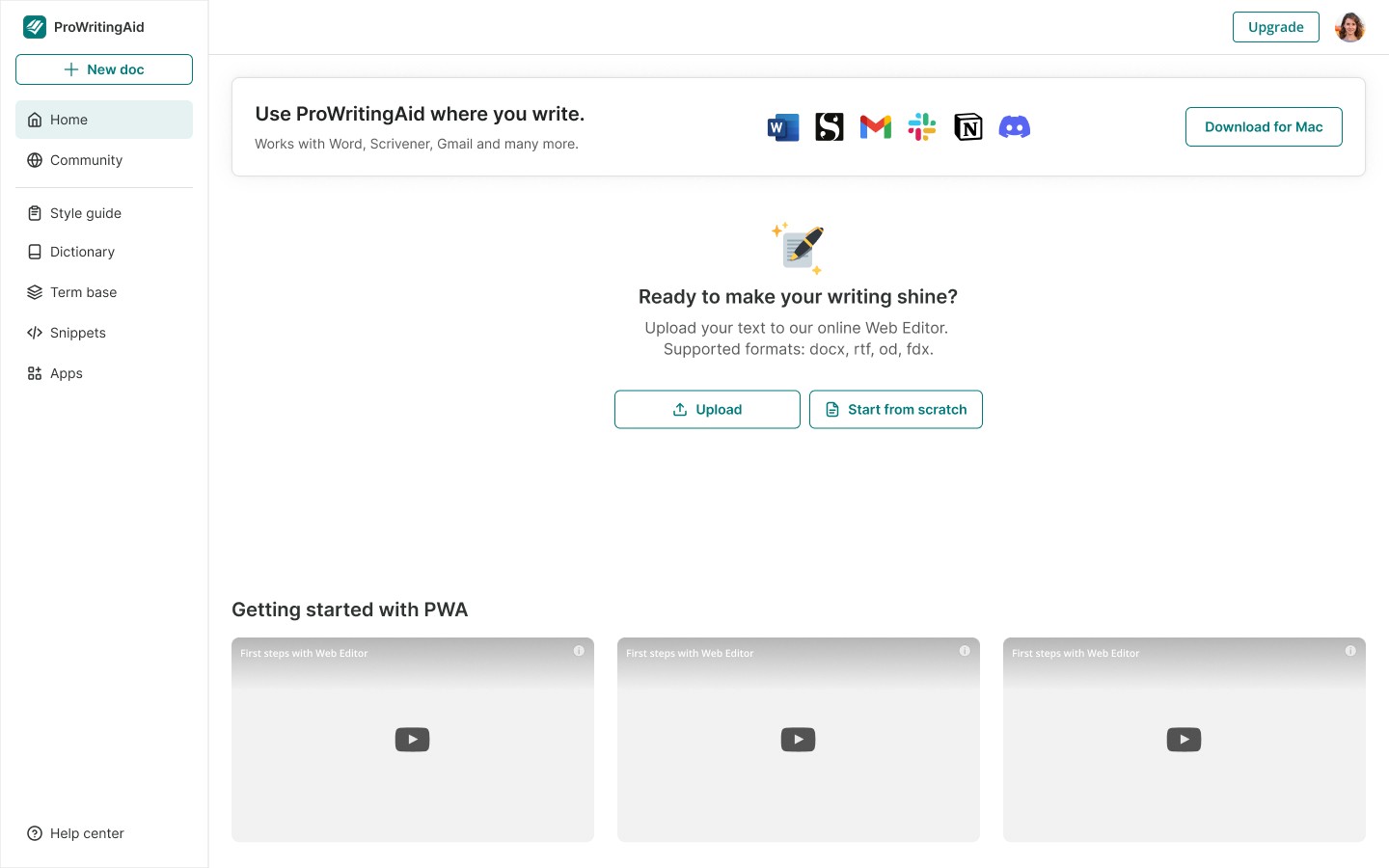
Task: Click the Gmail icon
Action: click(876, 127)
